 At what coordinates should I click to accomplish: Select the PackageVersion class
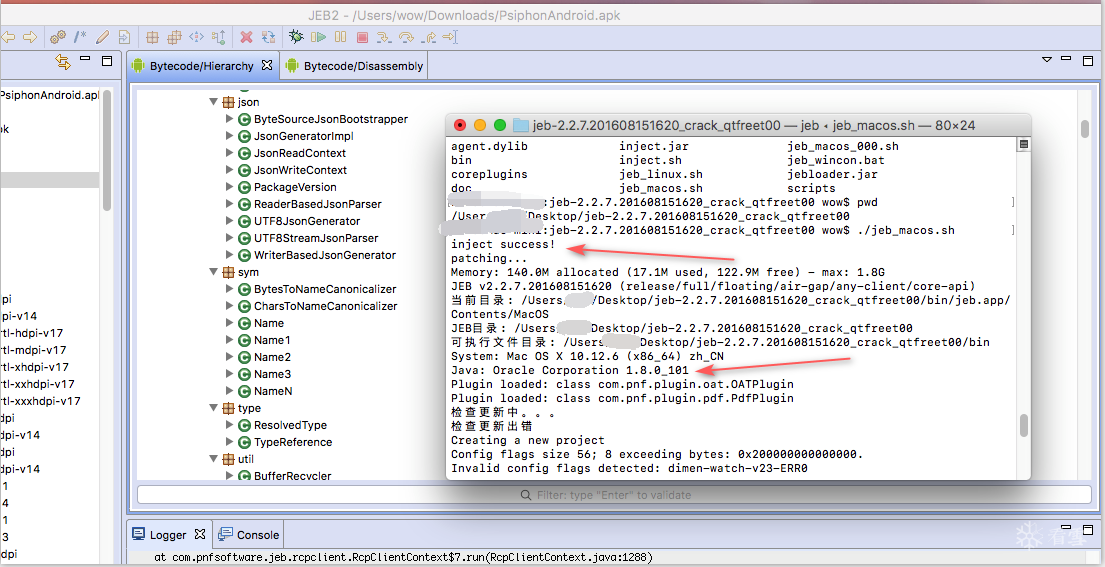coord(295,187)
